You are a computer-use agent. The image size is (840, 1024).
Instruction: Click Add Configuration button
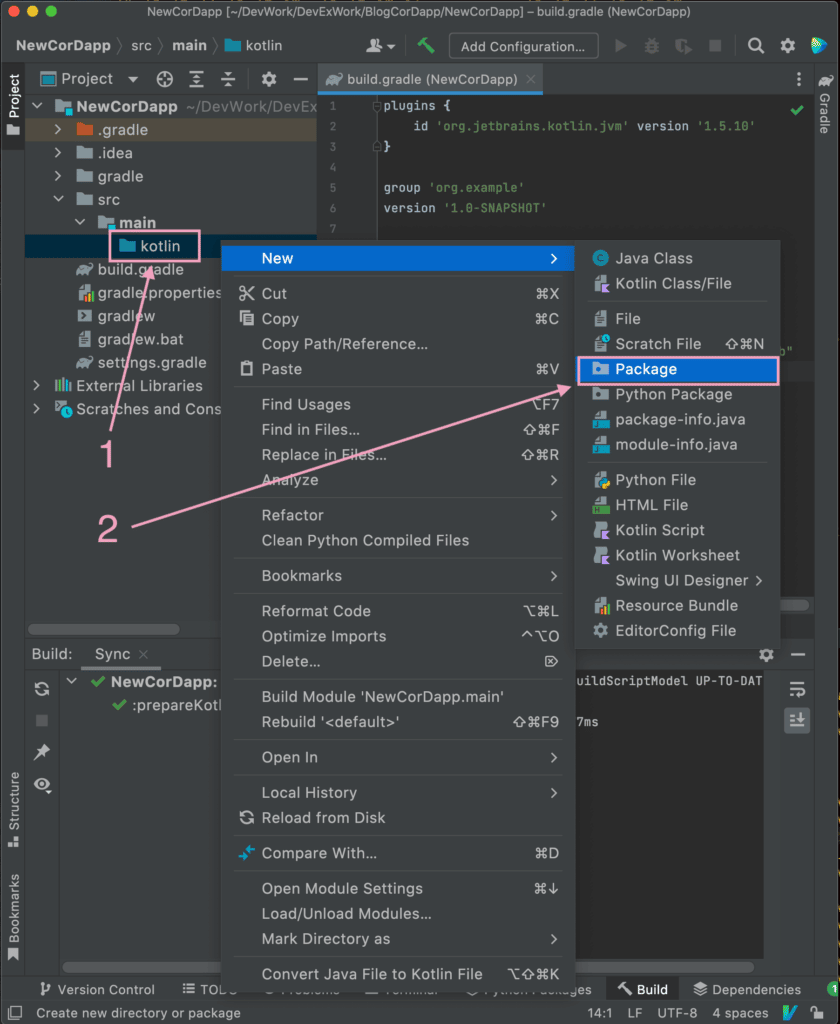point(523,46)
